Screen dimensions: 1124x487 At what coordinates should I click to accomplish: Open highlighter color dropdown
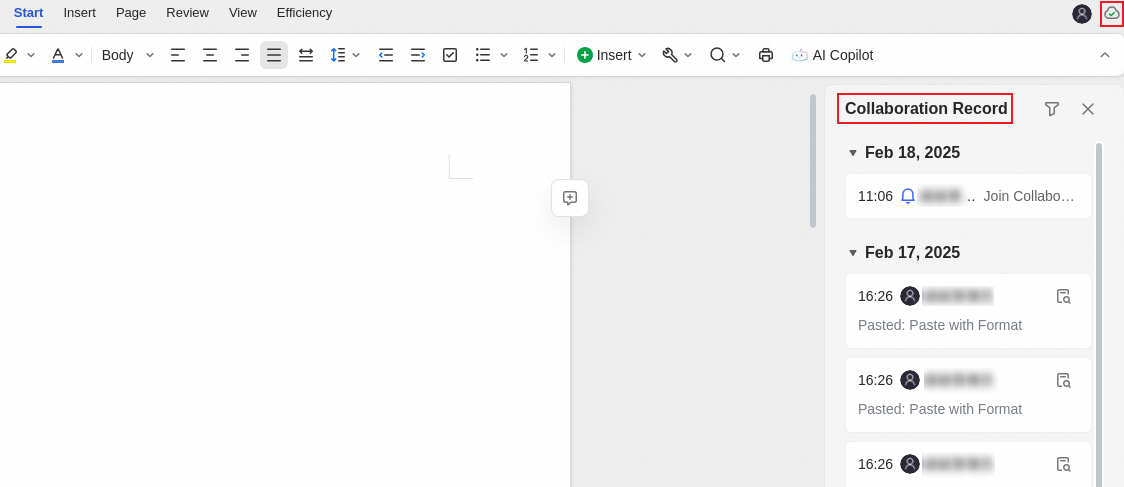point(31,55)
